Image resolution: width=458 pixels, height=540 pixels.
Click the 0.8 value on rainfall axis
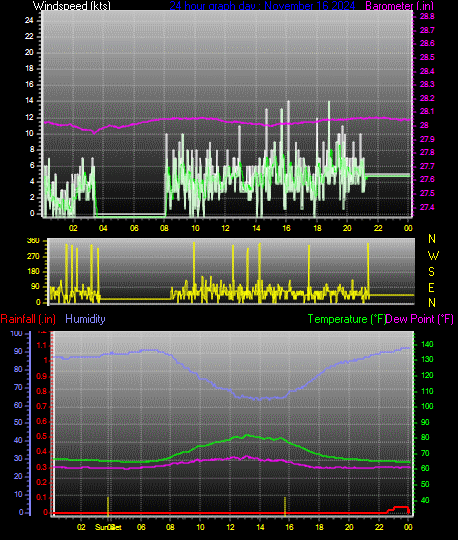[42, 391]
